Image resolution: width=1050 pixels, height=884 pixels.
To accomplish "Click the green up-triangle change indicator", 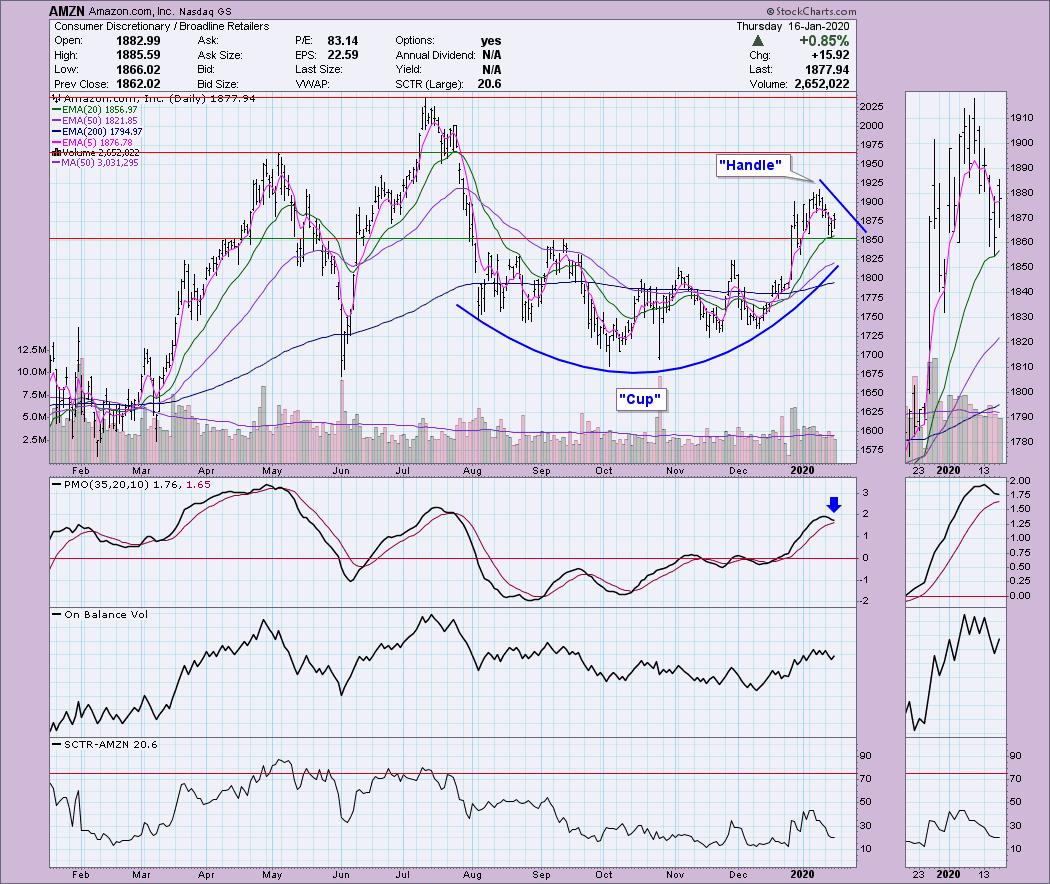I will click(758, 41).
